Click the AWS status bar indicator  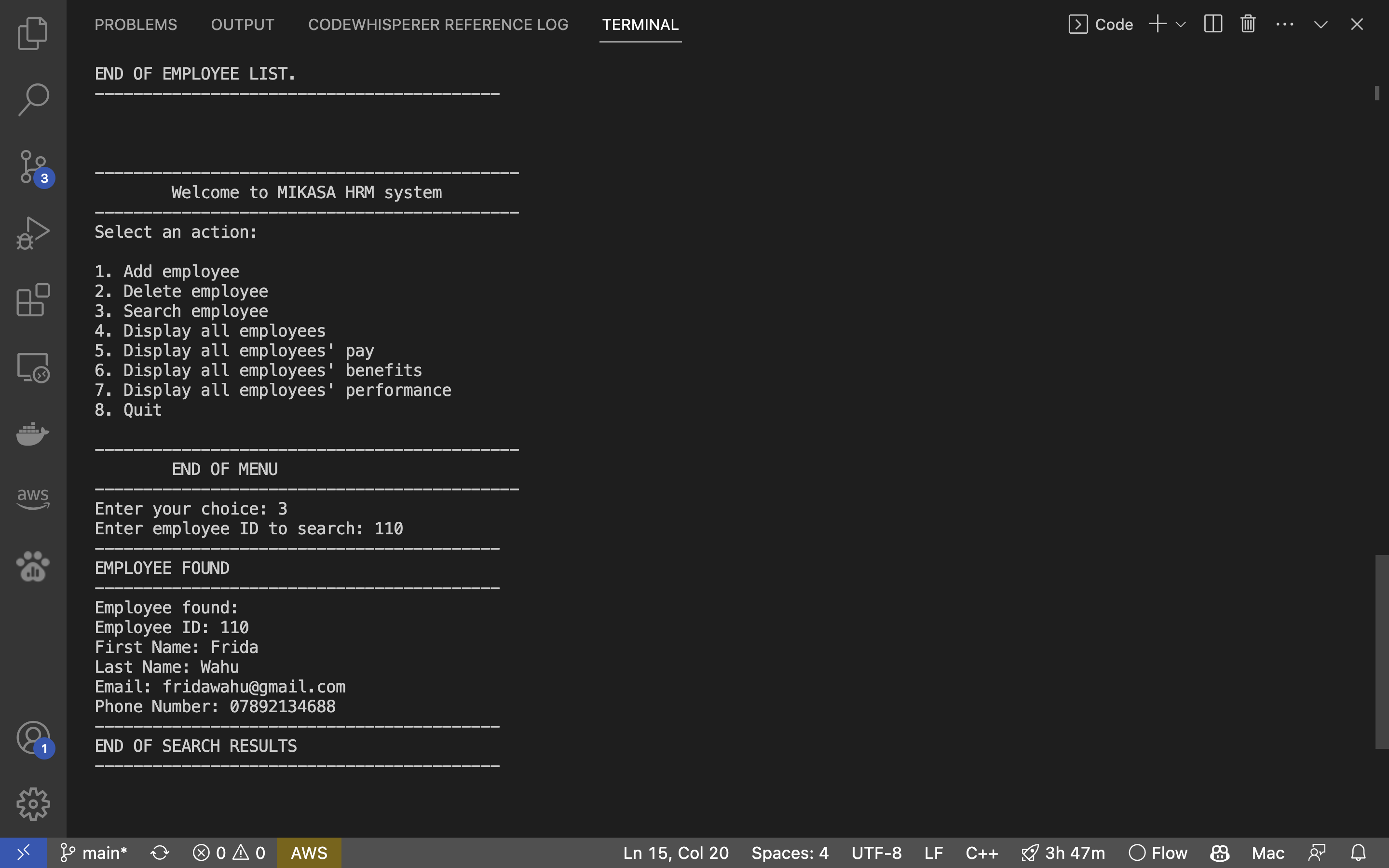309,852
